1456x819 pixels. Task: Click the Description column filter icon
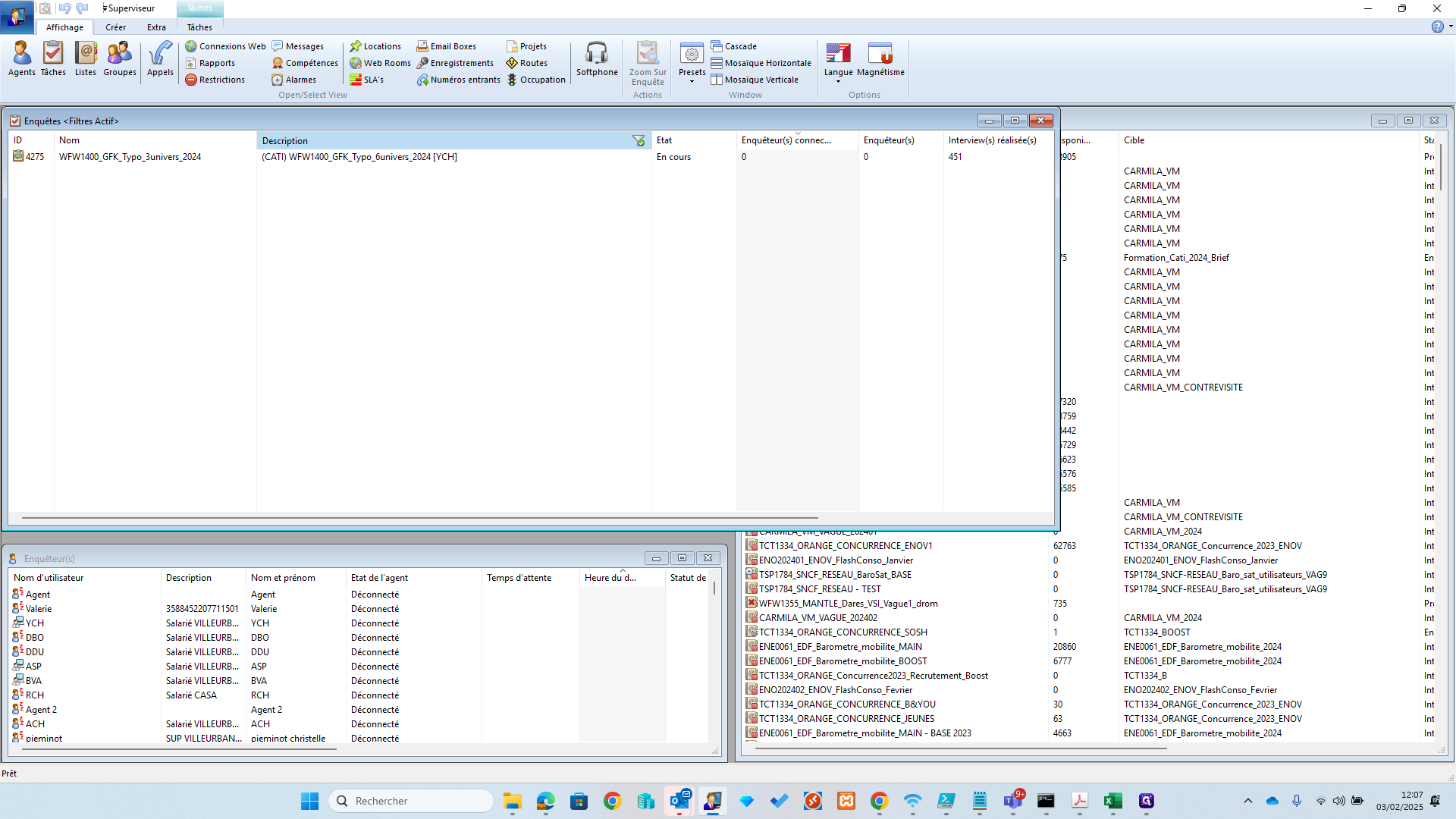pyautogui.click(x=639, y=140)
